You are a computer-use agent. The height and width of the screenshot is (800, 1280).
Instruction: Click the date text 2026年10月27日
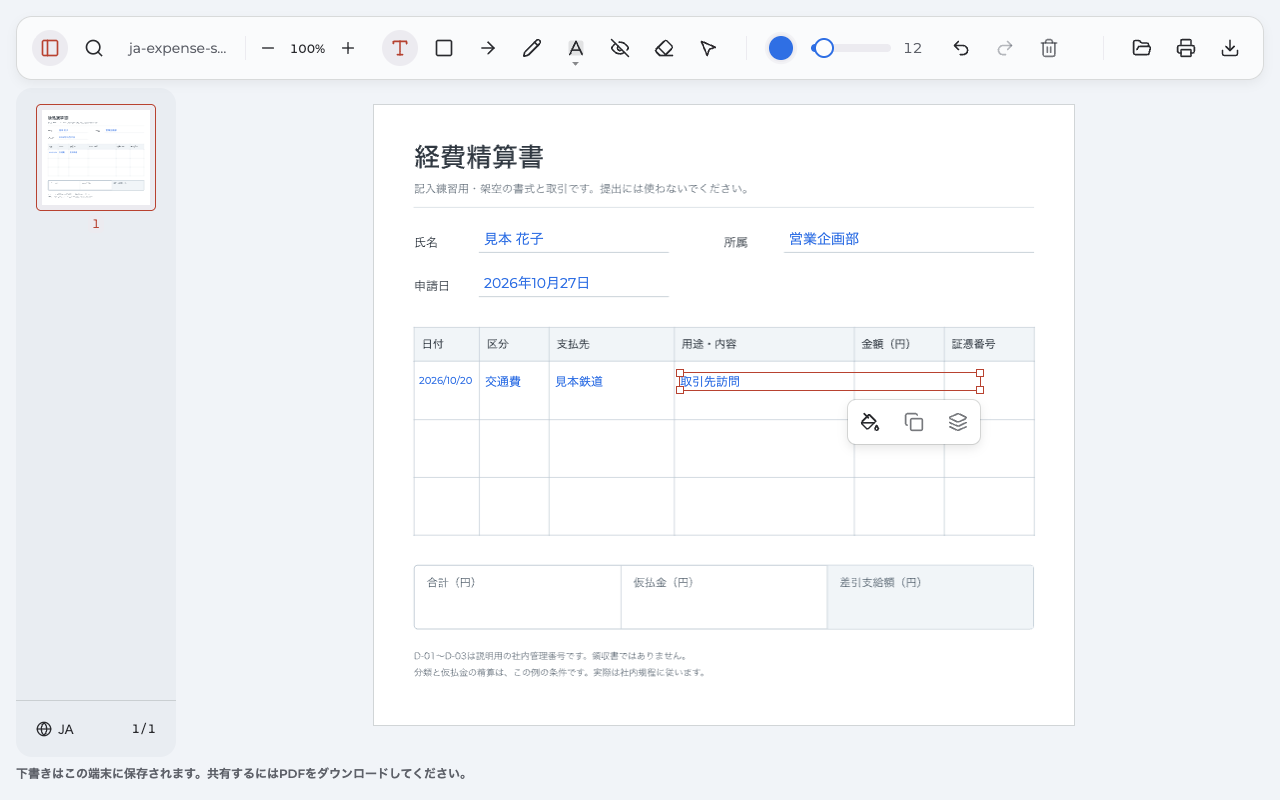(537, 283)
